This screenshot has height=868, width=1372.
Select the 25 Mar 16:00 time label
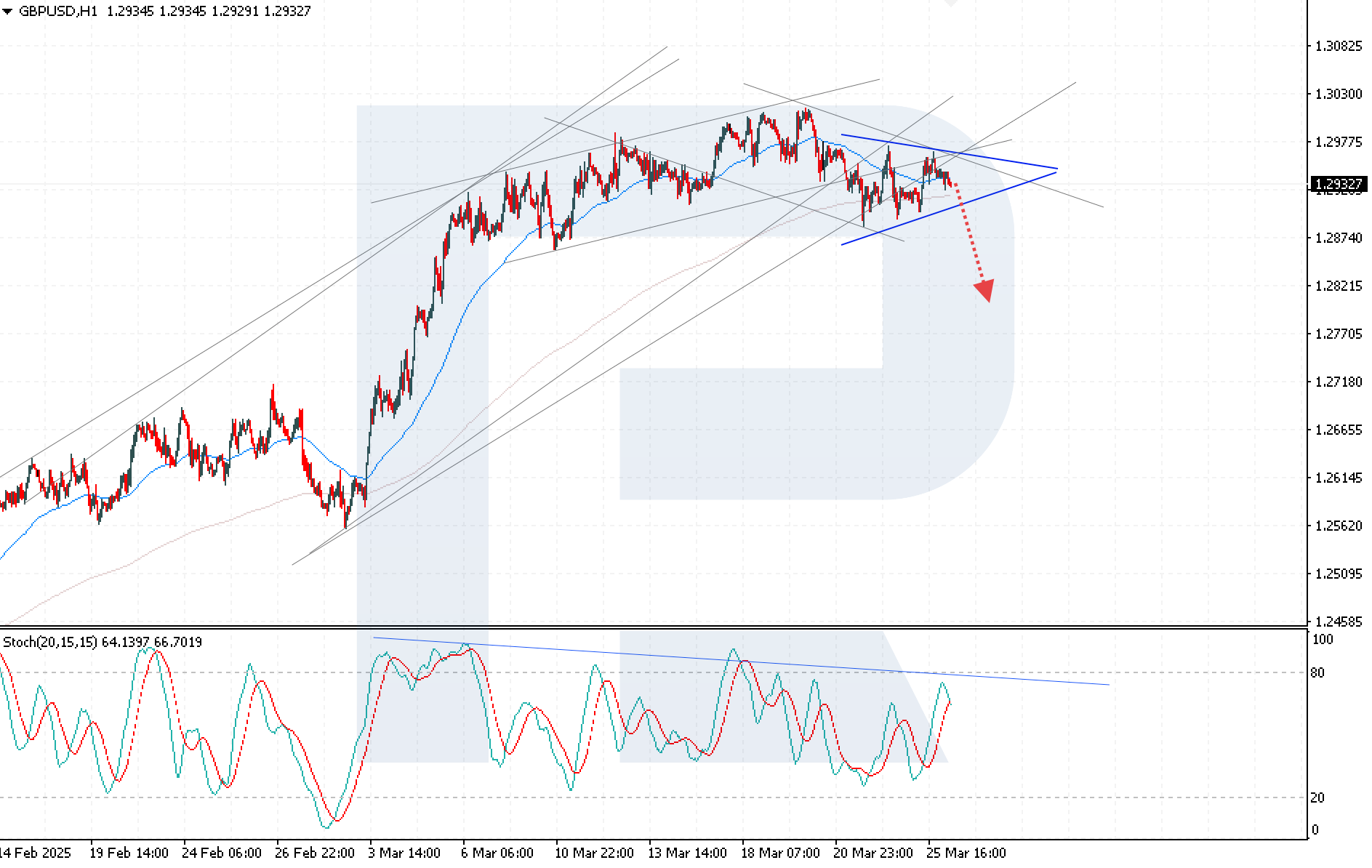pyautogui.click(x=966, y=853)
